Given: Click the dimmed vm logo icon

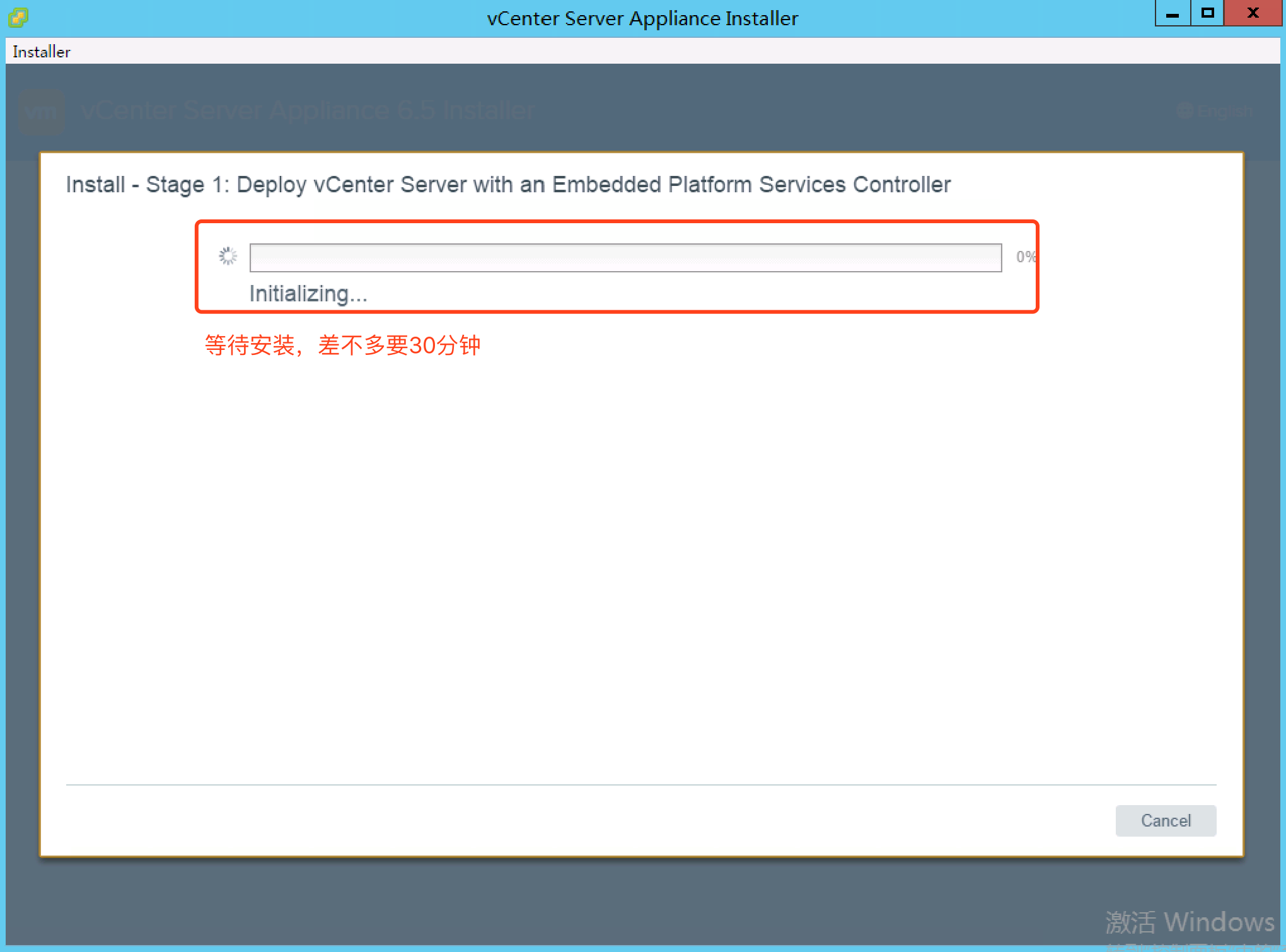Looking at the screenshot, I should click(x=42, y=112).
